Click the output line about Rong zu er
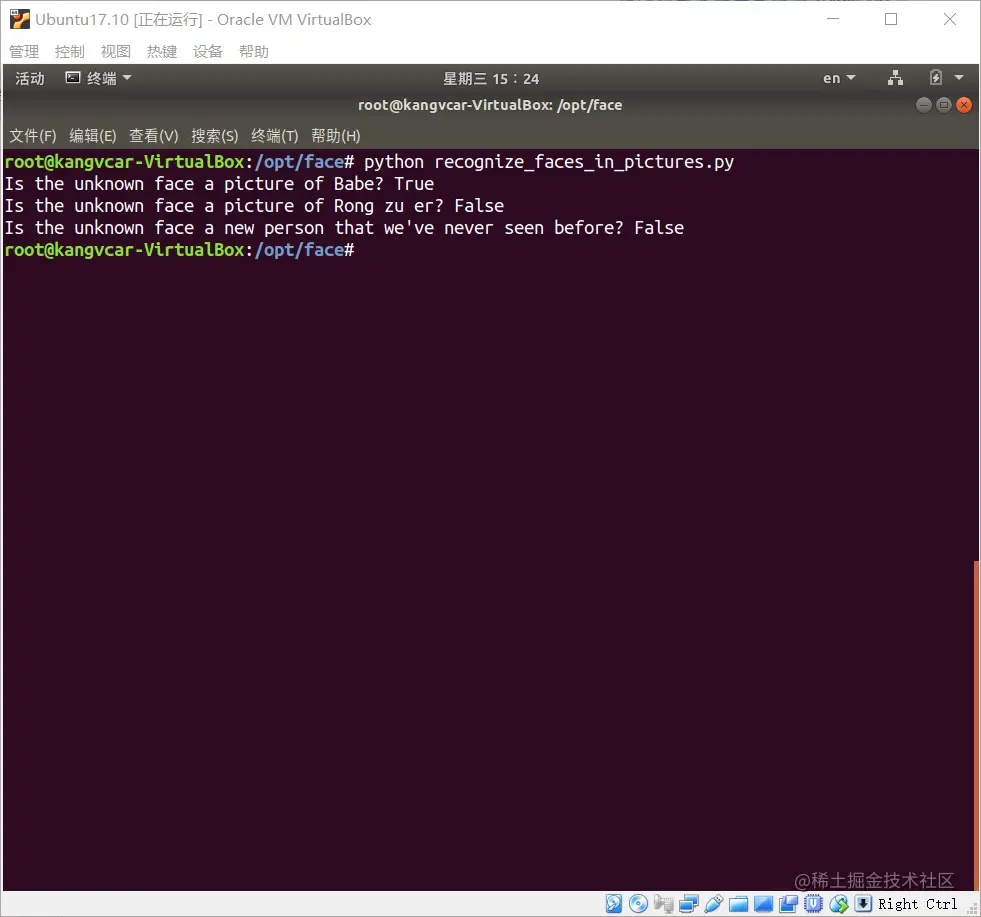The width and height of the screenshot is (981, 917). 254,206
